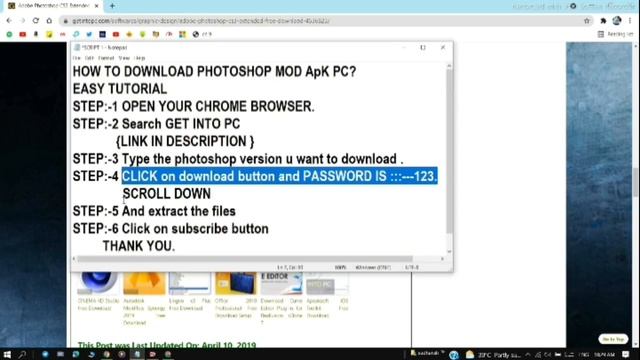
Task: Click '{LINK IN DESCRIPTION }' line
Action: click(x=185, y=141)
